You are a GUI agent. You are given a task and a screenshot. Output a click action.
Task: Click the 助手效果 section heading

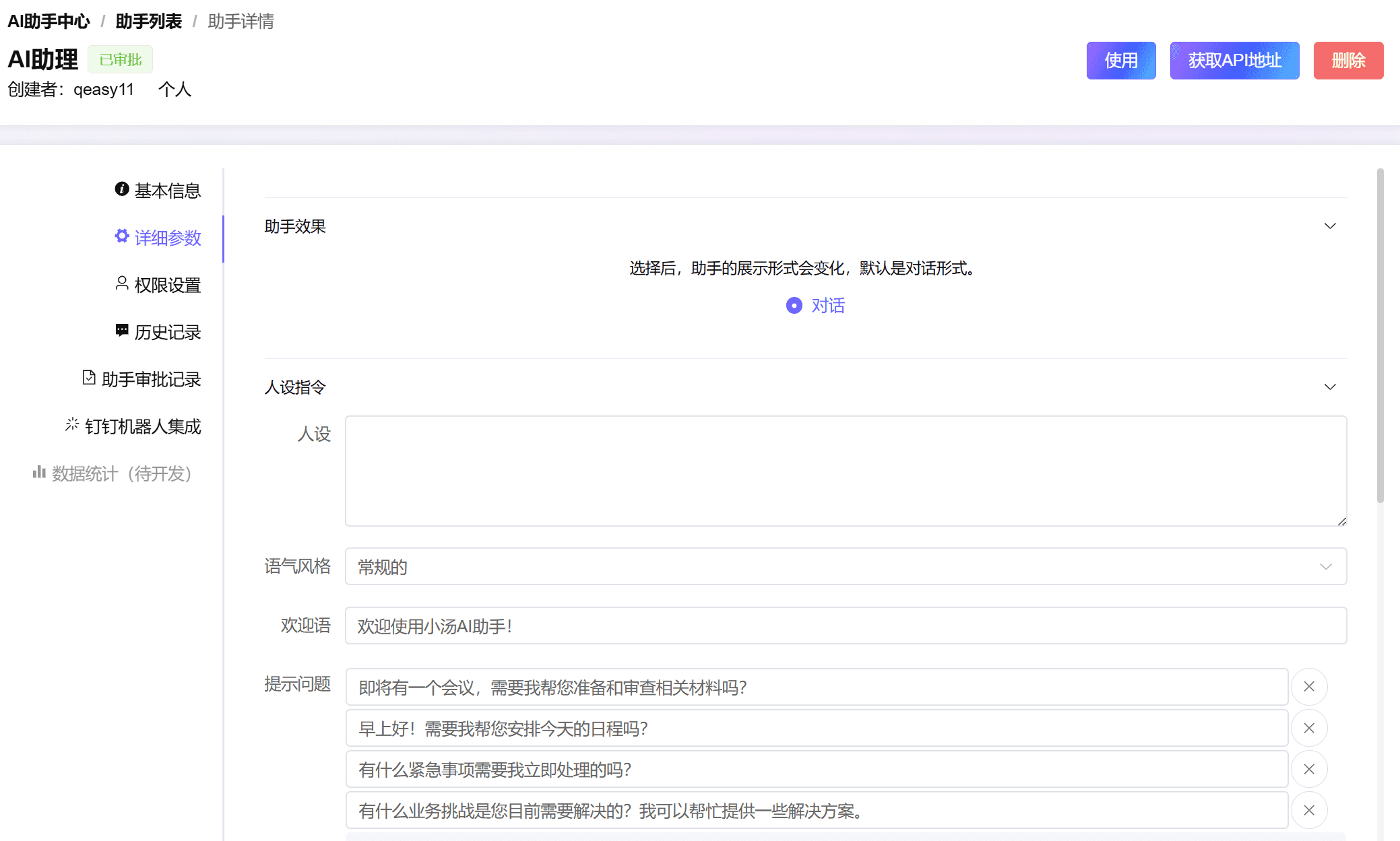(295, 226)
